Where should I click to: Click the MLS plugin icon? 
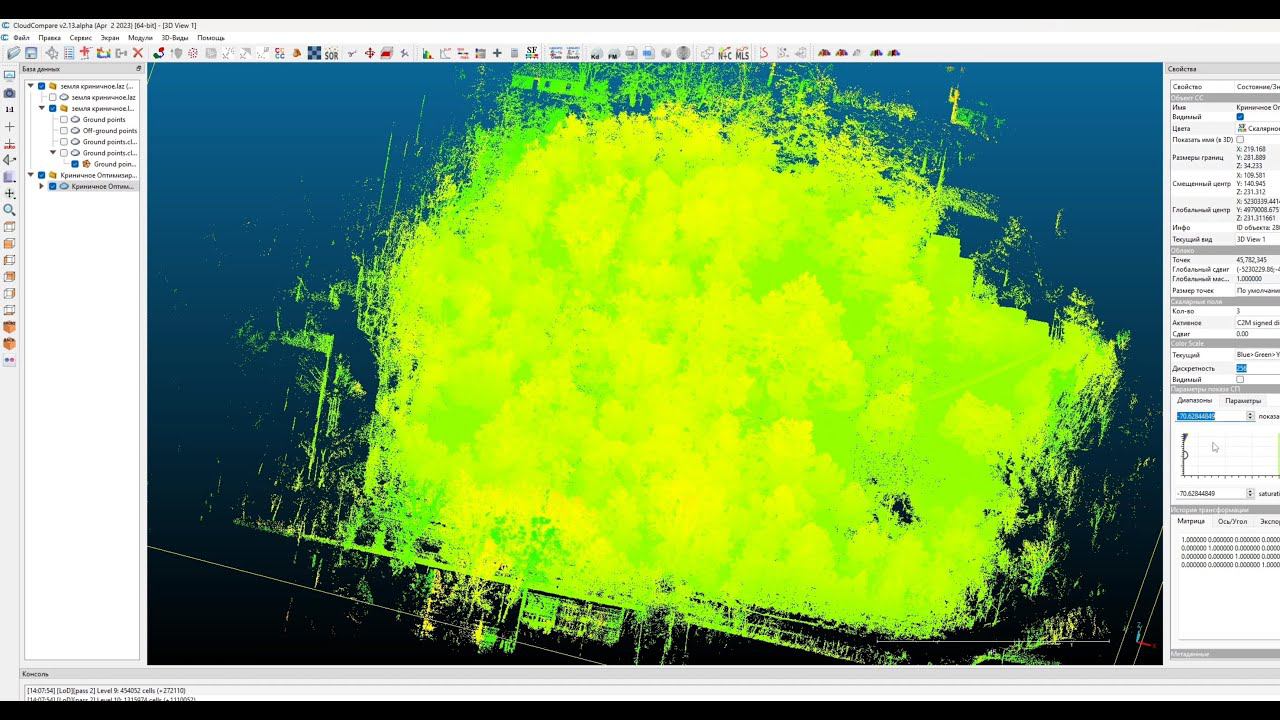coord(742,53)
